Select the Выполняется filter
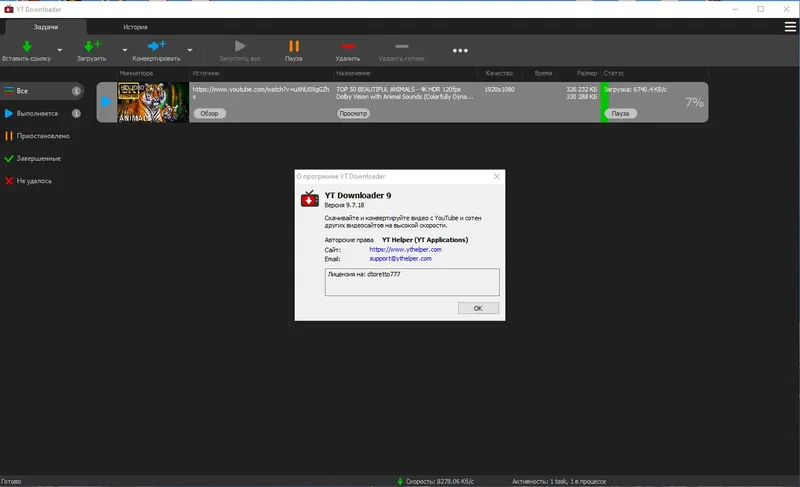Screen dimensions: 800x487 coord(42,113)
